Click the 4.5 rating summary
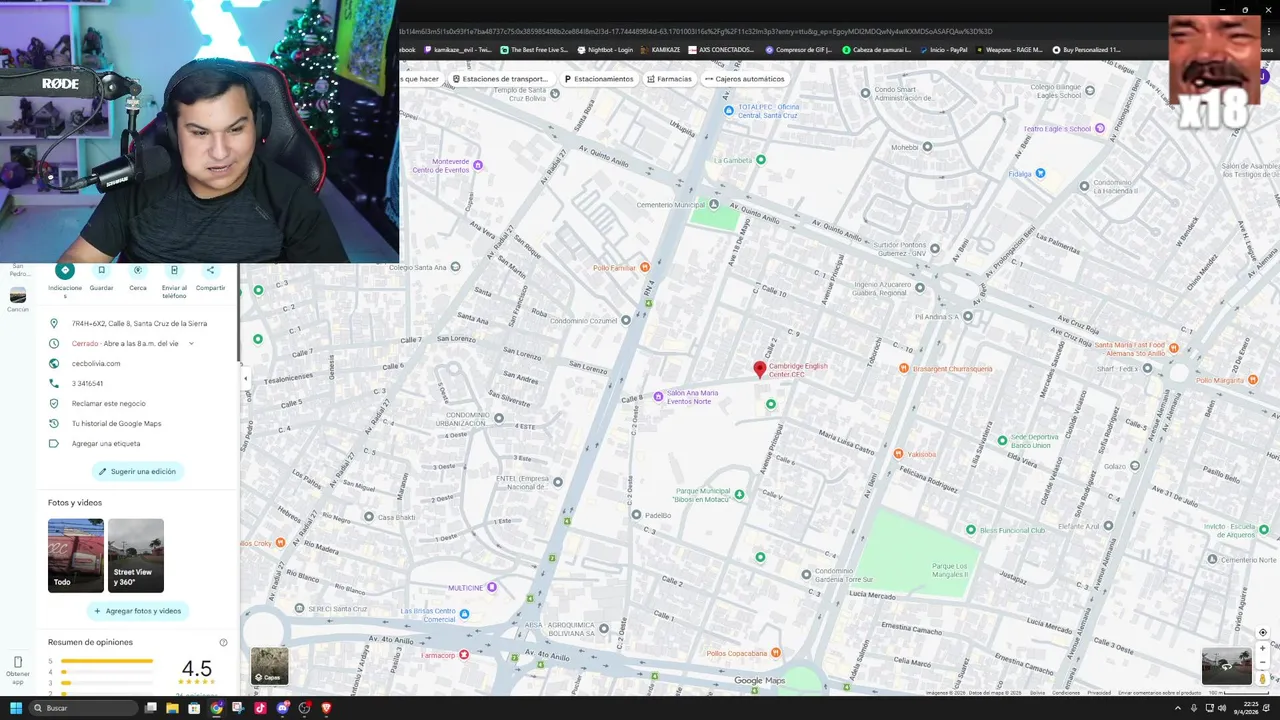 point(197,669)
